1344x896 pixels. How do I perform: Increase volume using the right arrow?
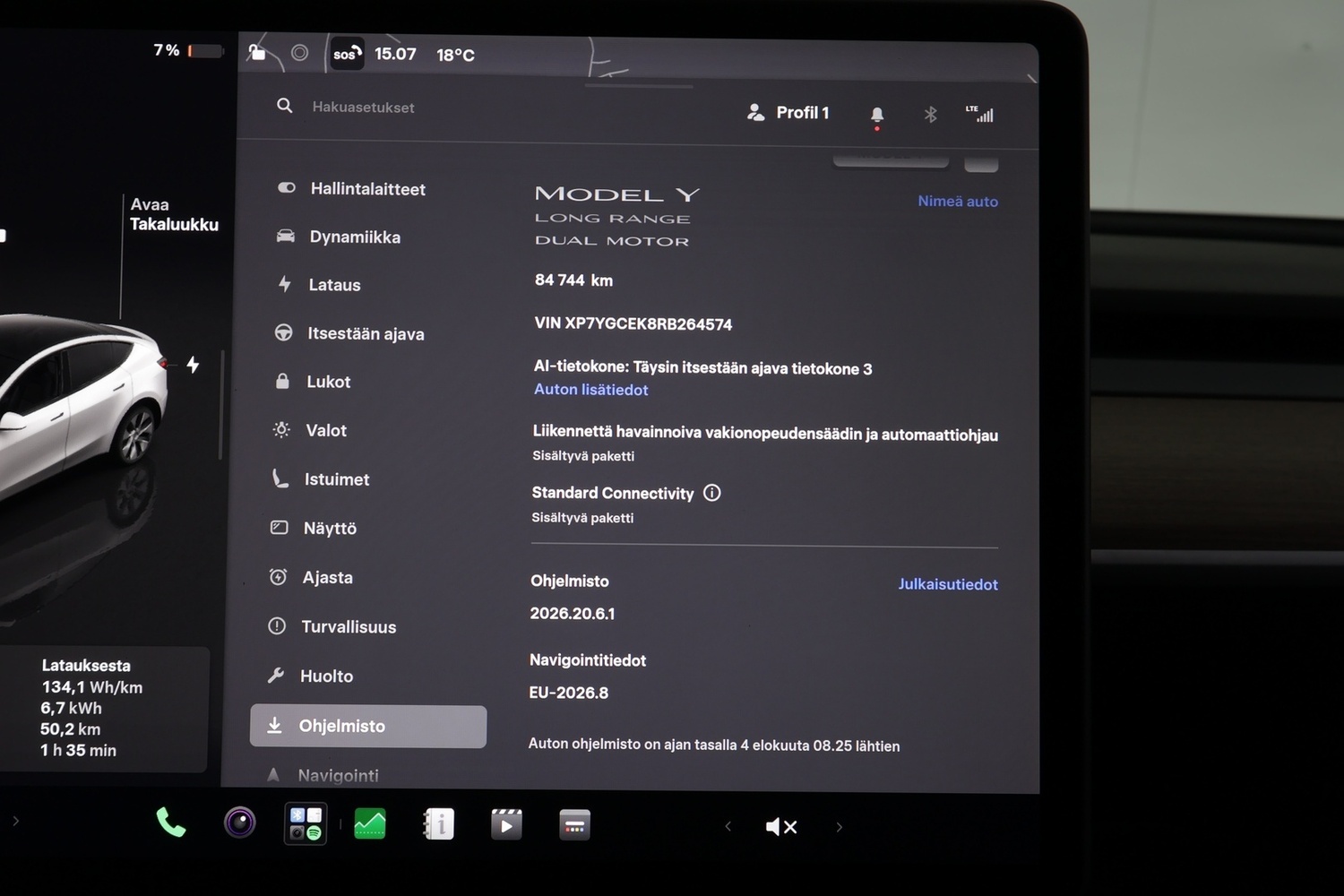pyautogui.click(x=840, y=827)
